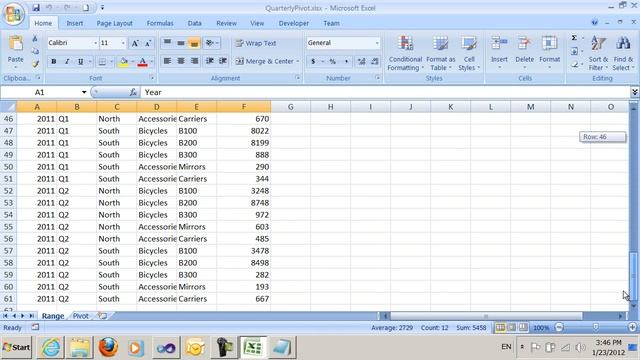Click the Comma Style icon
Screen dimensions: 640x360
346,62
